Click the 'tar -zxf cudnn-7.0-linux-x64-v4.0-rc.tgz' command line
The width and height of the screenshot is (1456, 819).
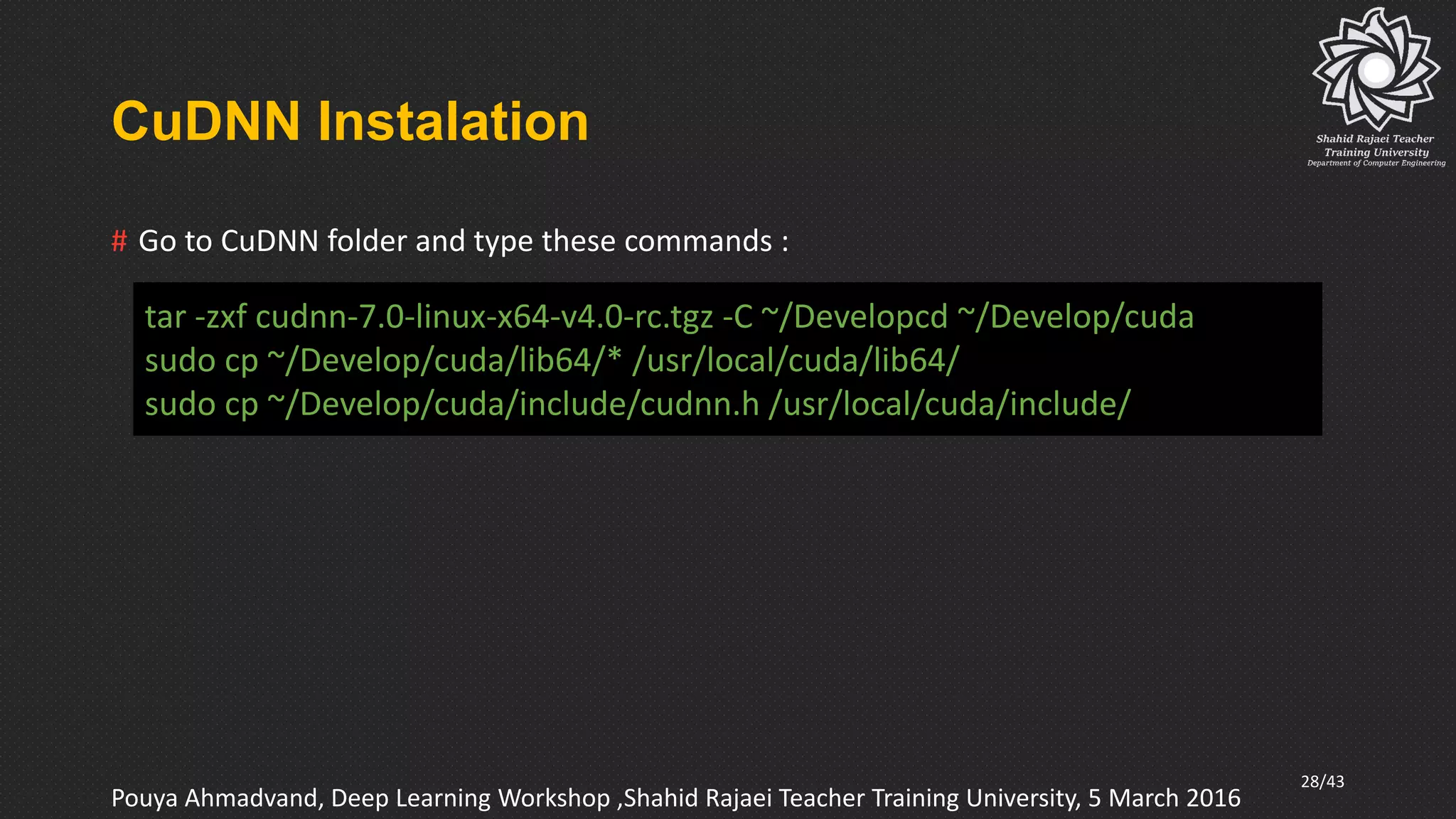pos(669,317)
